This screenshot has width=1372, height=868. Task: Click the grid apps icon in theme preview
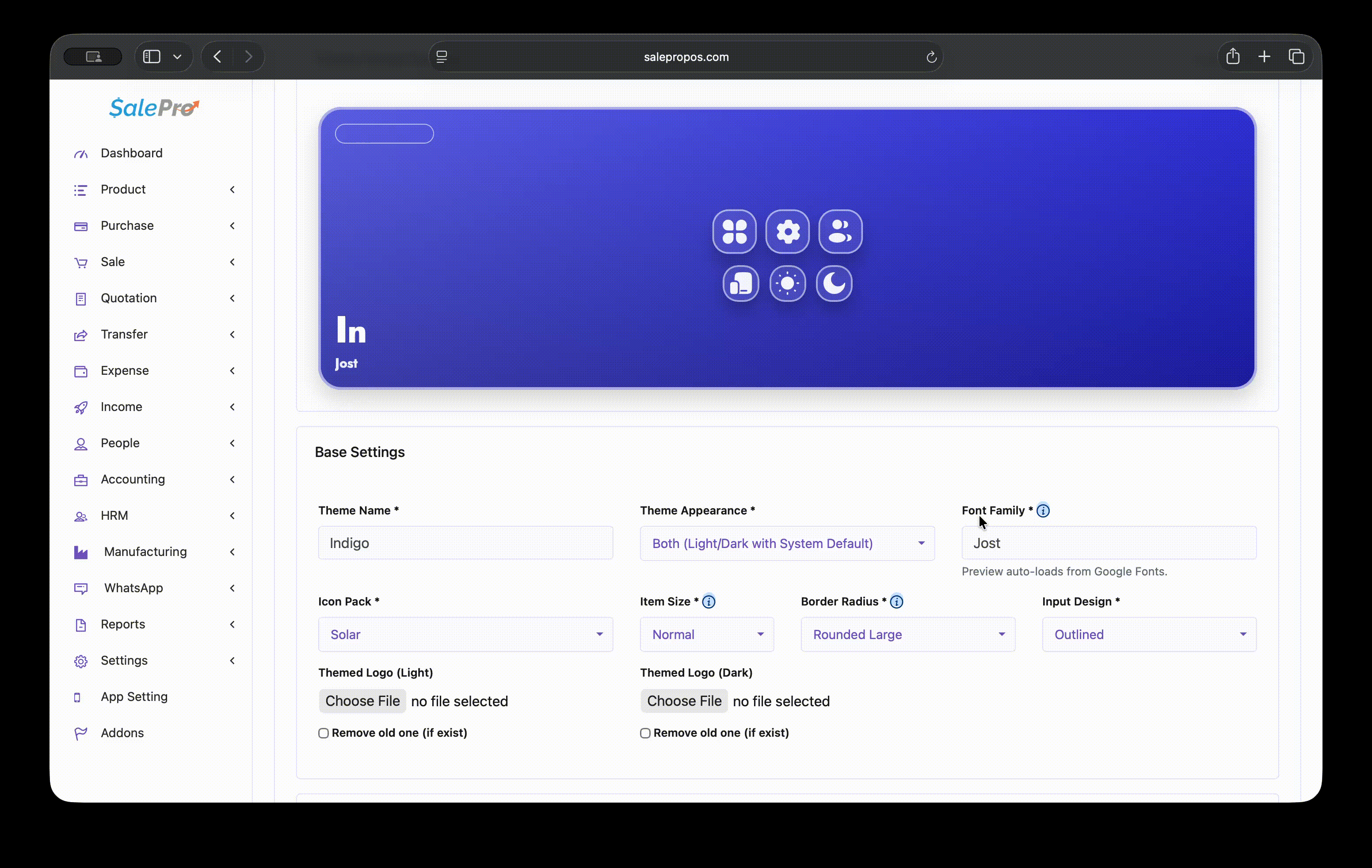[734, 232]
